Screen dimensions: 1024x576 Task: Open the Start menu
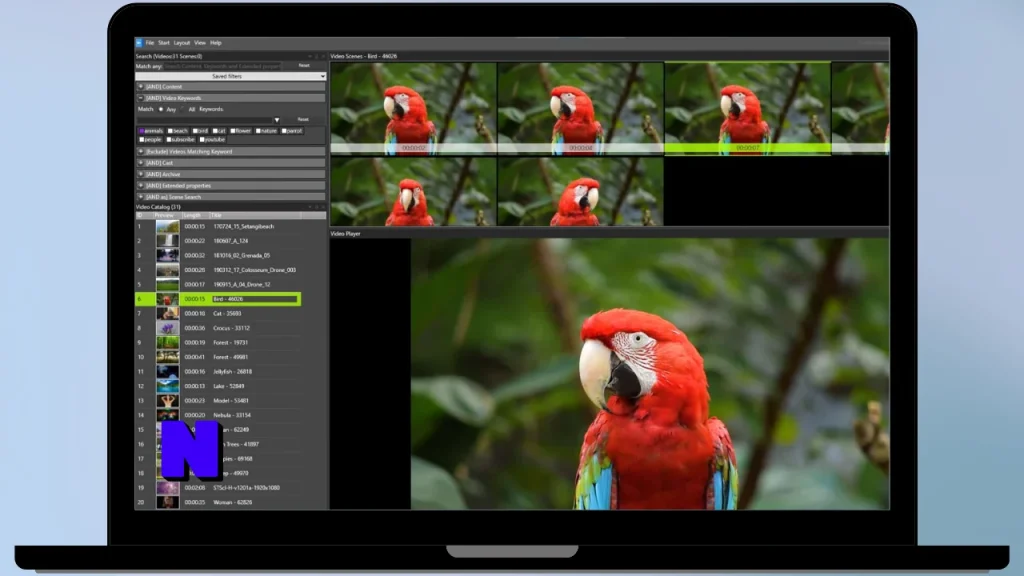[x=163, y=42]
